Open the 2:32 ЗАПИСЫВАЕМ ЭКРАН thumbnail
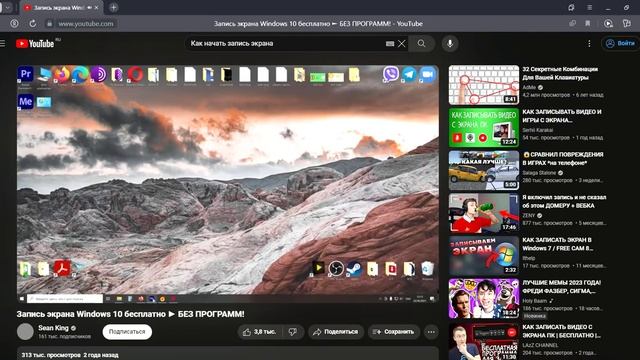Image resolution: width=640 pixels, height=360 pixels. click(484, 256)
